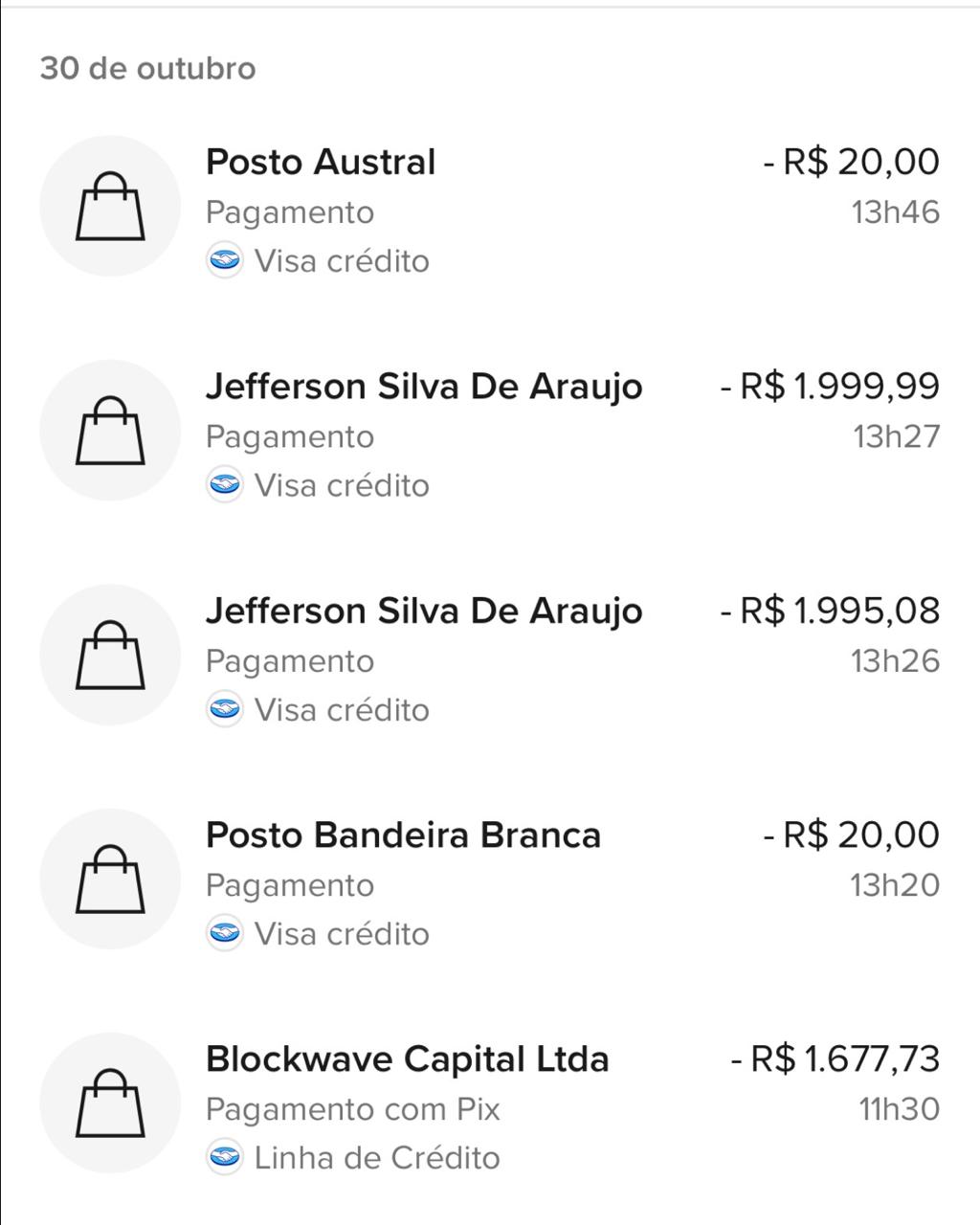This screenshot has height=1225, width=980.
Task: Open Blockwave Capital Ltda Pix payment
Action: click(x=407, y=1059)
